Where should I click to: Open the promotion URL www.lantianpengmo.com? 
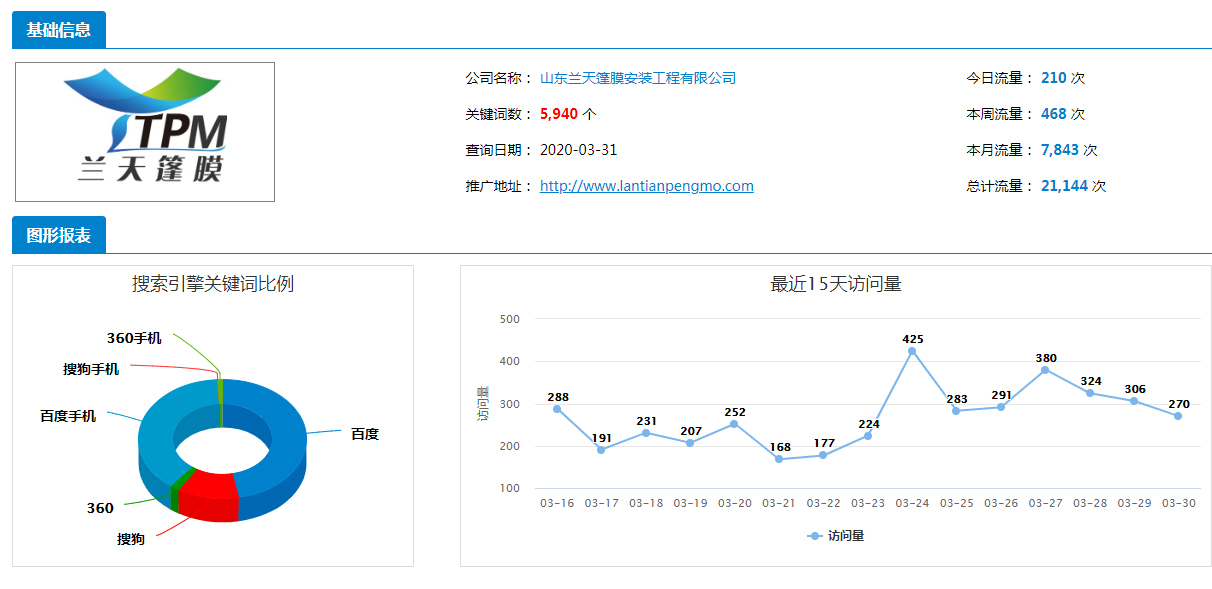pyautogui.click(x=647, y=186)
